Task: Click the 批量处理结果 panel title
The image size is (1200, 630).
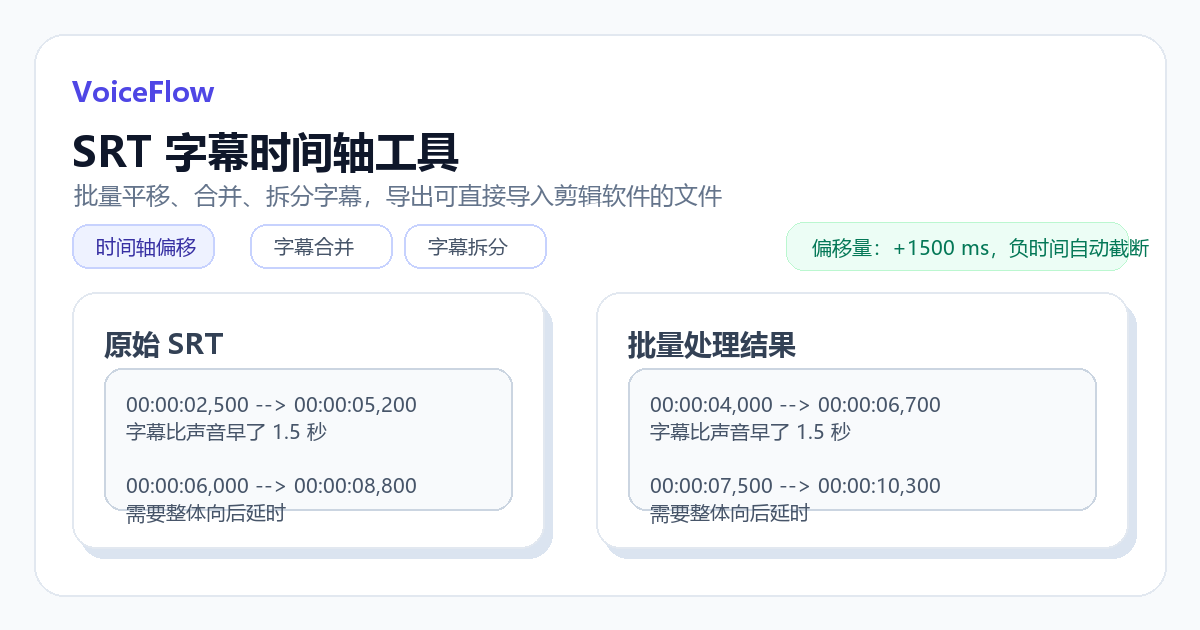Action: (712, 345)
